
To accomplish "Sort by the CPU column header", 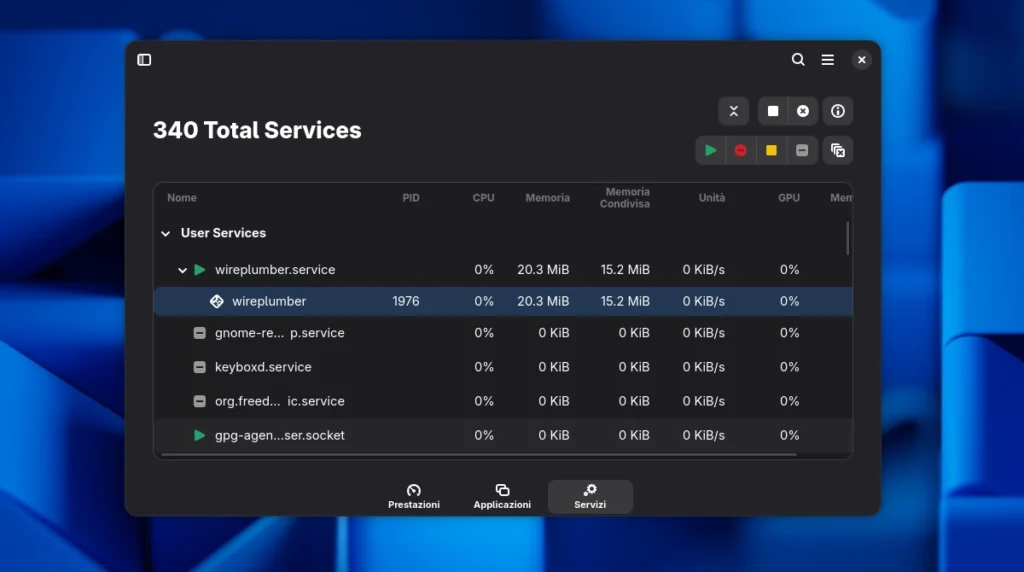I will [x=483, y=198].
